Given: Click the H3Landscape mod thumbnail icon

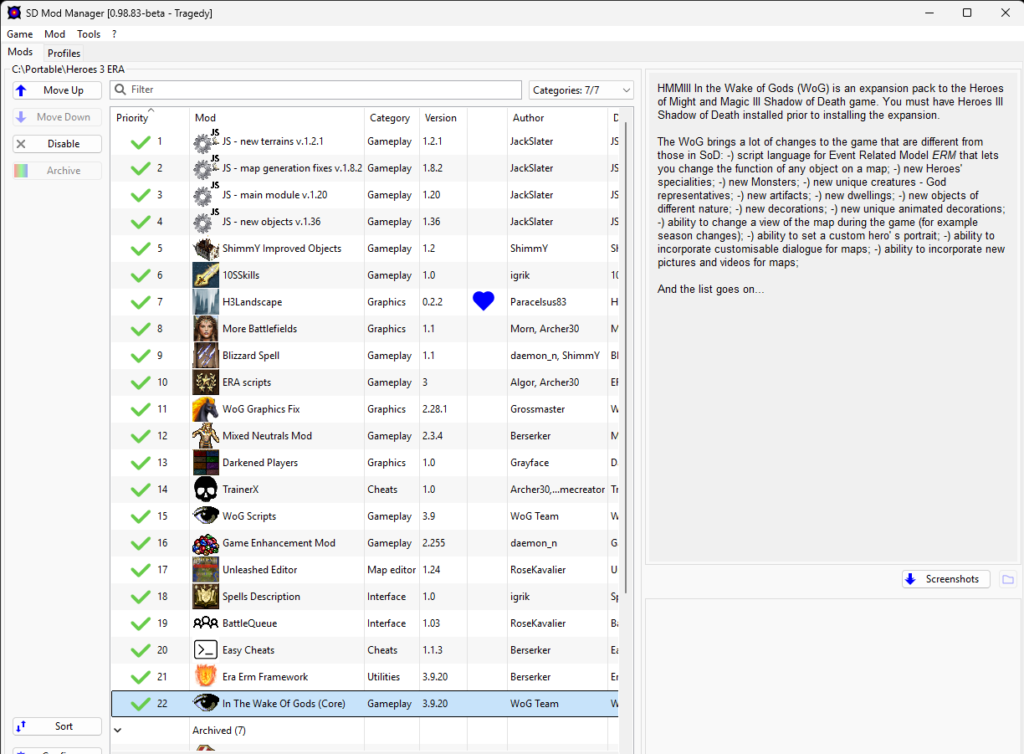Looking at the screenshot, I should point(206,302).
